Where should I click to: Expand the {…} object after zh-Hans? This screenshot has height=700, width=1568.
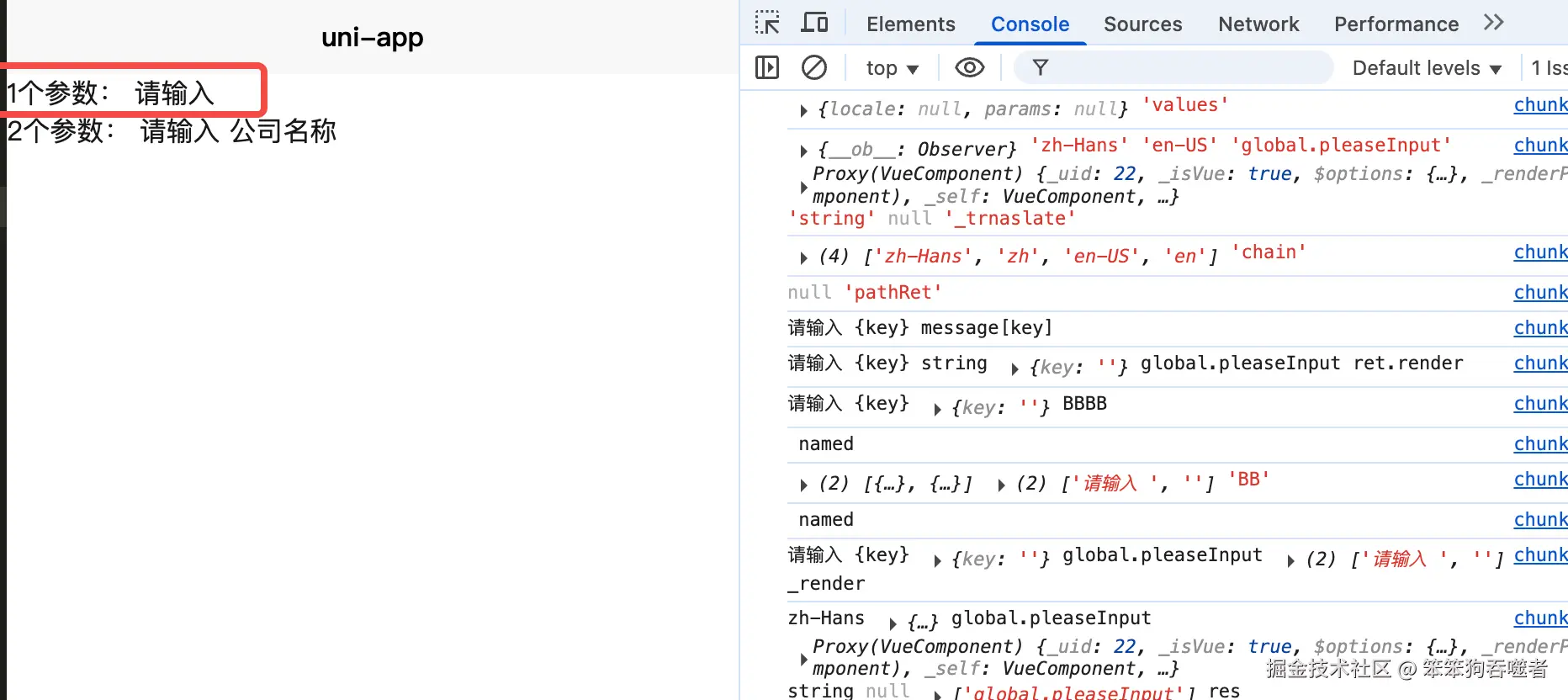[893, 623]
